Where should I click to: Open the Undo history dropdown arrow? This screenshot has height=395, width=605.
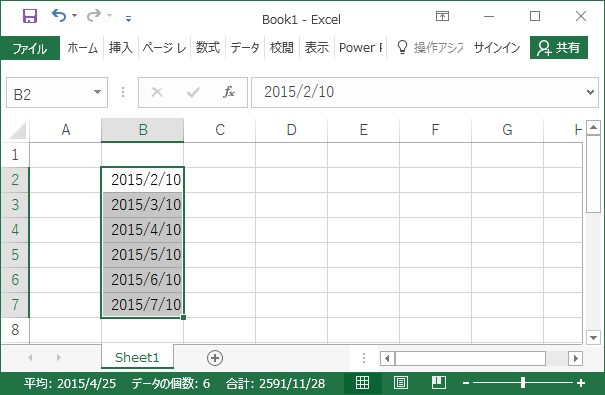74,16
